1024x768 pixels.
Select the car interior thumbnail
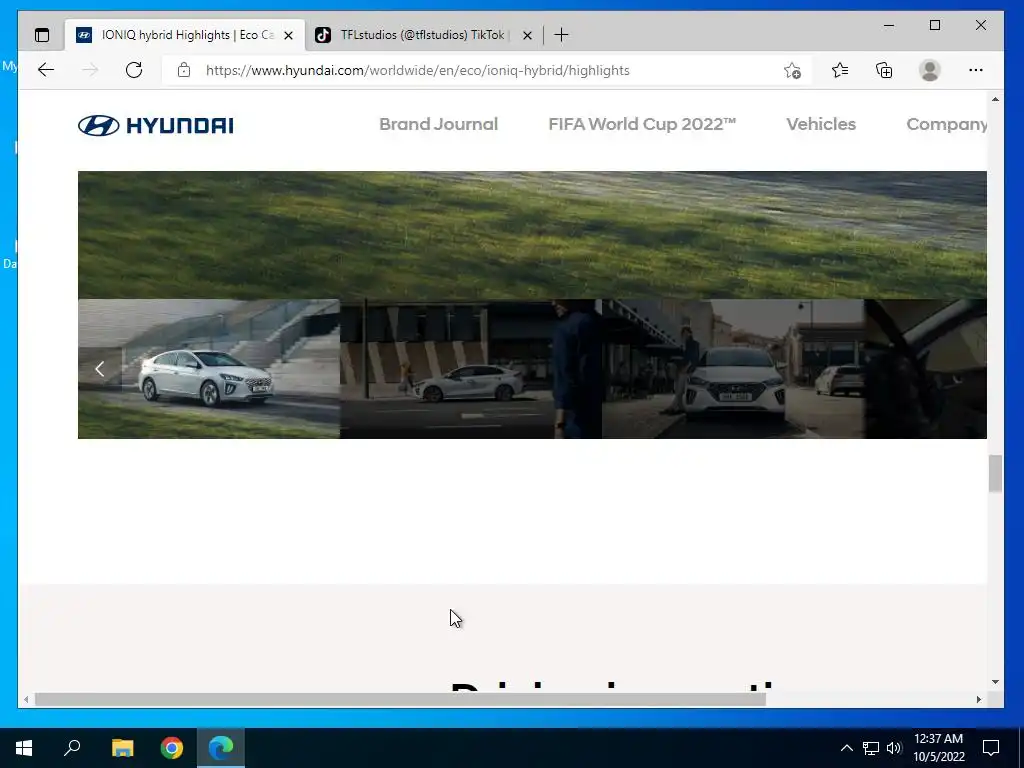click(x=925, y=369)
